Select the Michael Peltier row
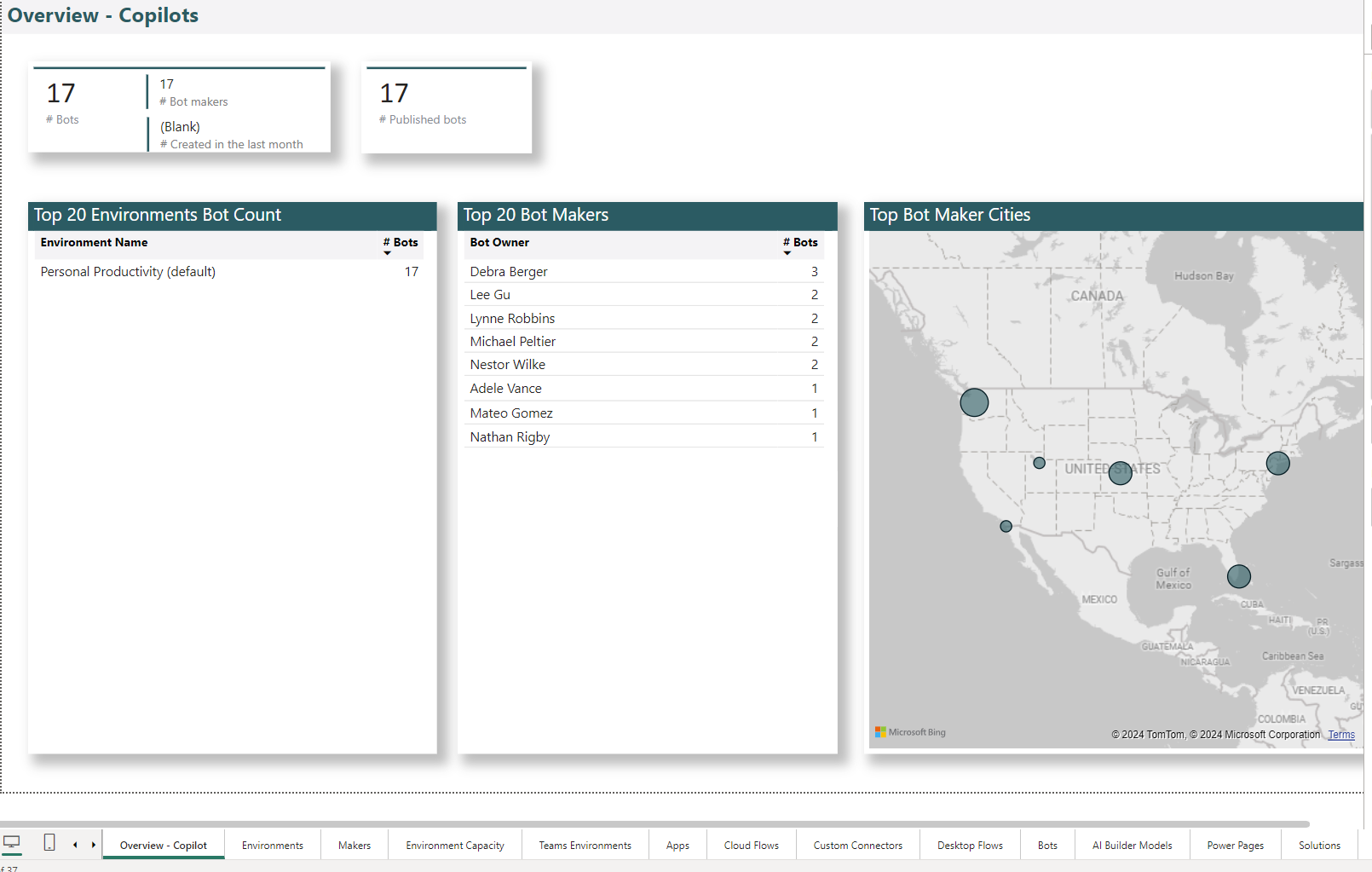Viewport: 1372px width, 872px height. tap(644, 342)
